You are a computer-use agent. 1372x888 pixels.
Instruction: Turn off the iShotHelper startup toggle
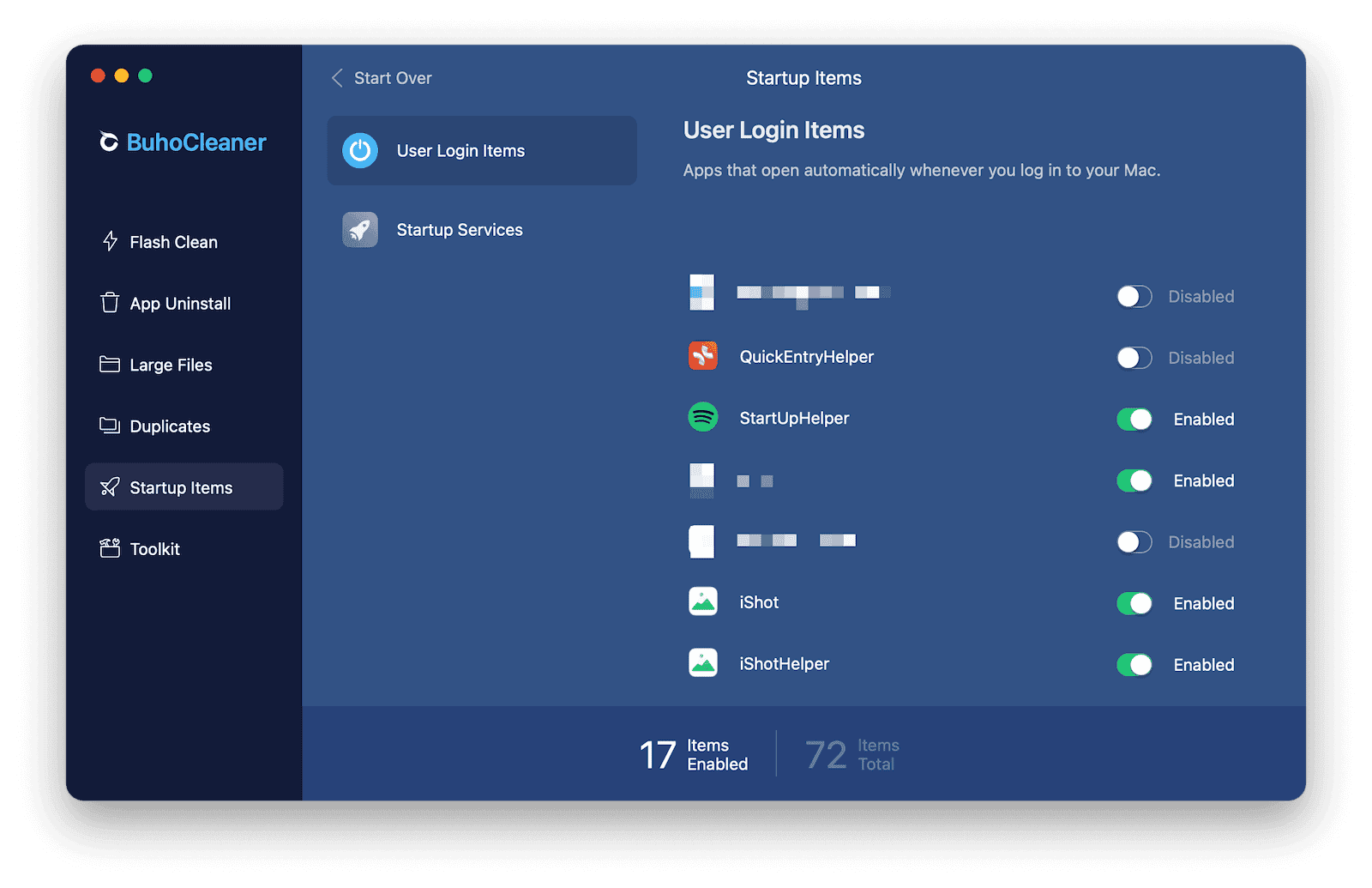click(1134, 664)
